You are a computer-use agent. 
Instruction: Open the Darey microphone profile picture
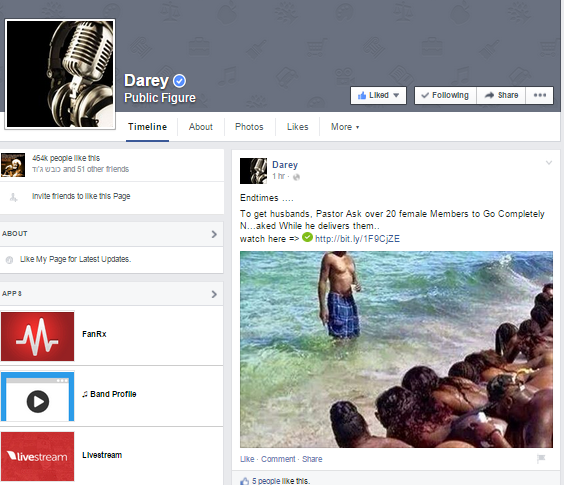coord(60,74)
